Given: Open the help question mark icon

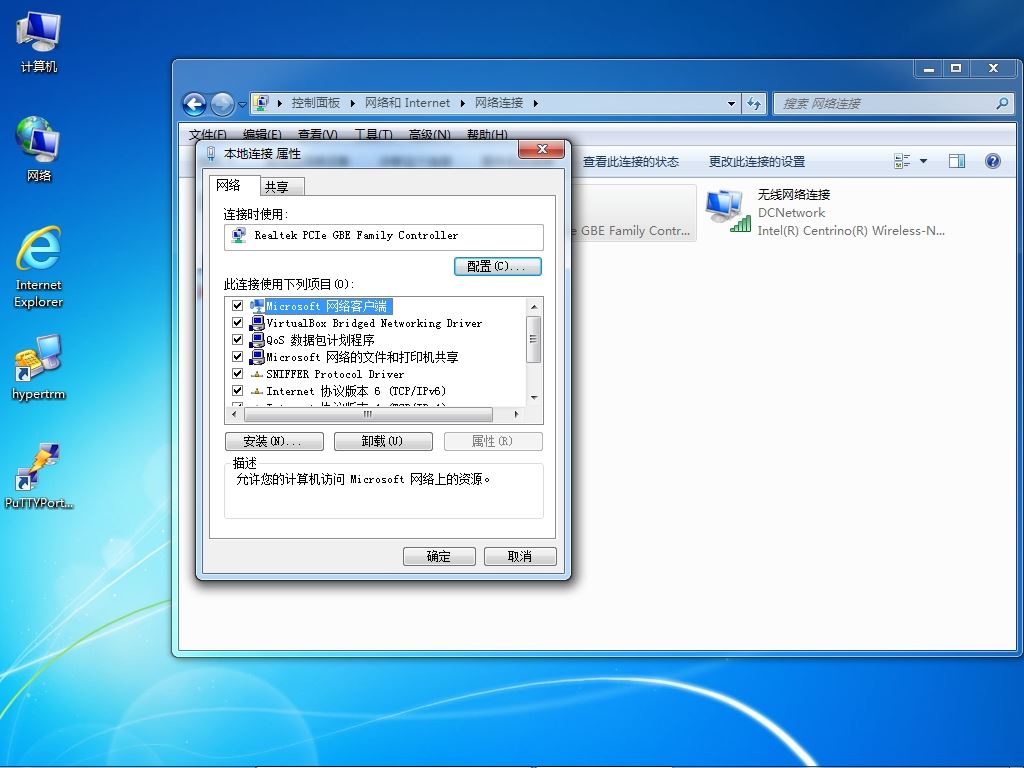Looking at the screenshot, I should (x=992, y=161).
